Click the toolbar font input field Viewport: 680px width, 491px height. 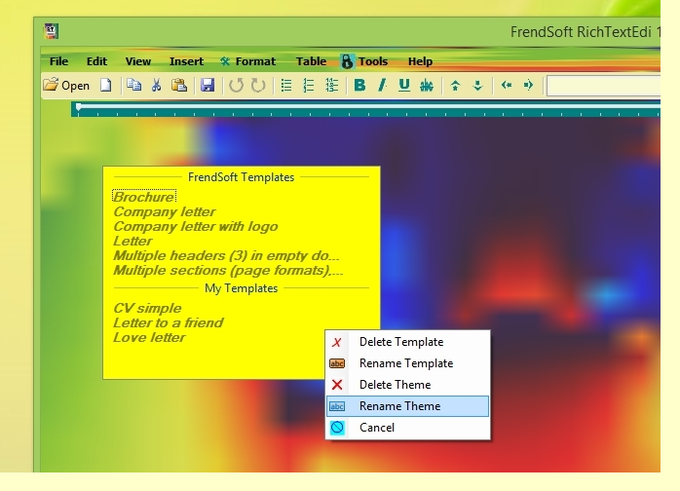[x=603, y=85]
